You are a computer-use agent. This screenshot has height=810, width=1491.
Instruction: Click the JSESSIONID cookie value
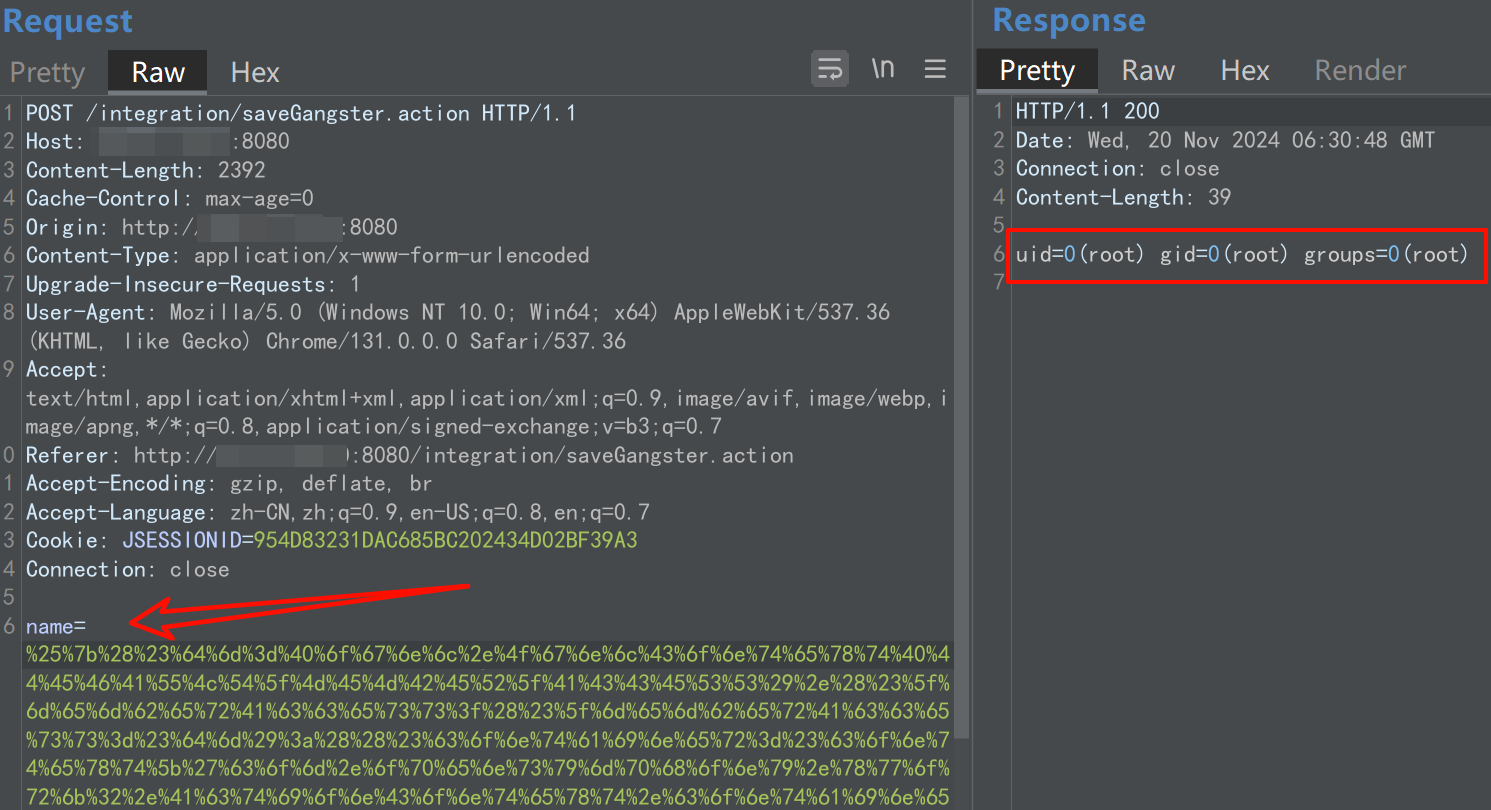tap(446, 541)
